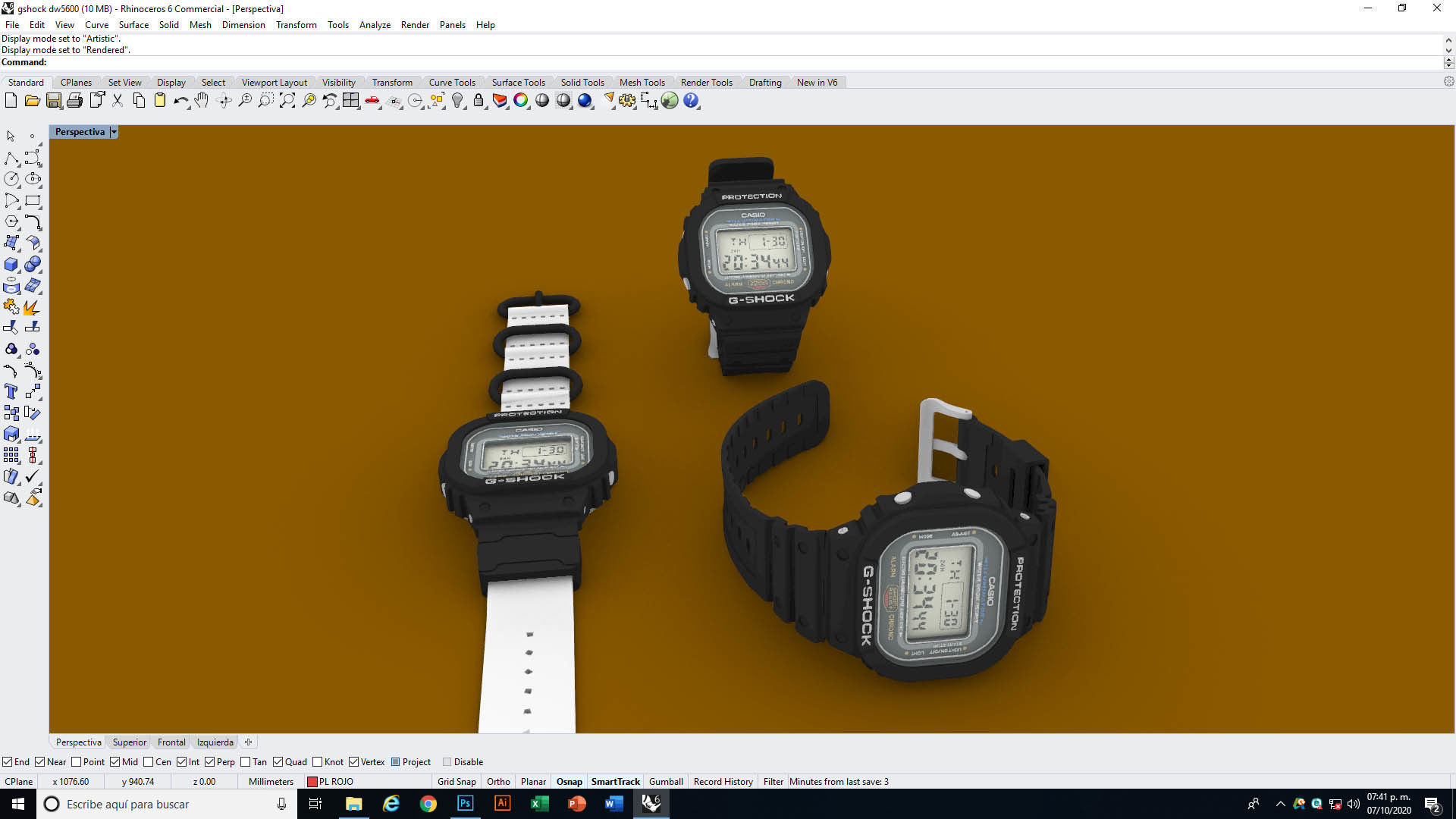Undo the last action with the Undo icon
1456x819 pixels.
pyautogui.click(x=180, y=101)
